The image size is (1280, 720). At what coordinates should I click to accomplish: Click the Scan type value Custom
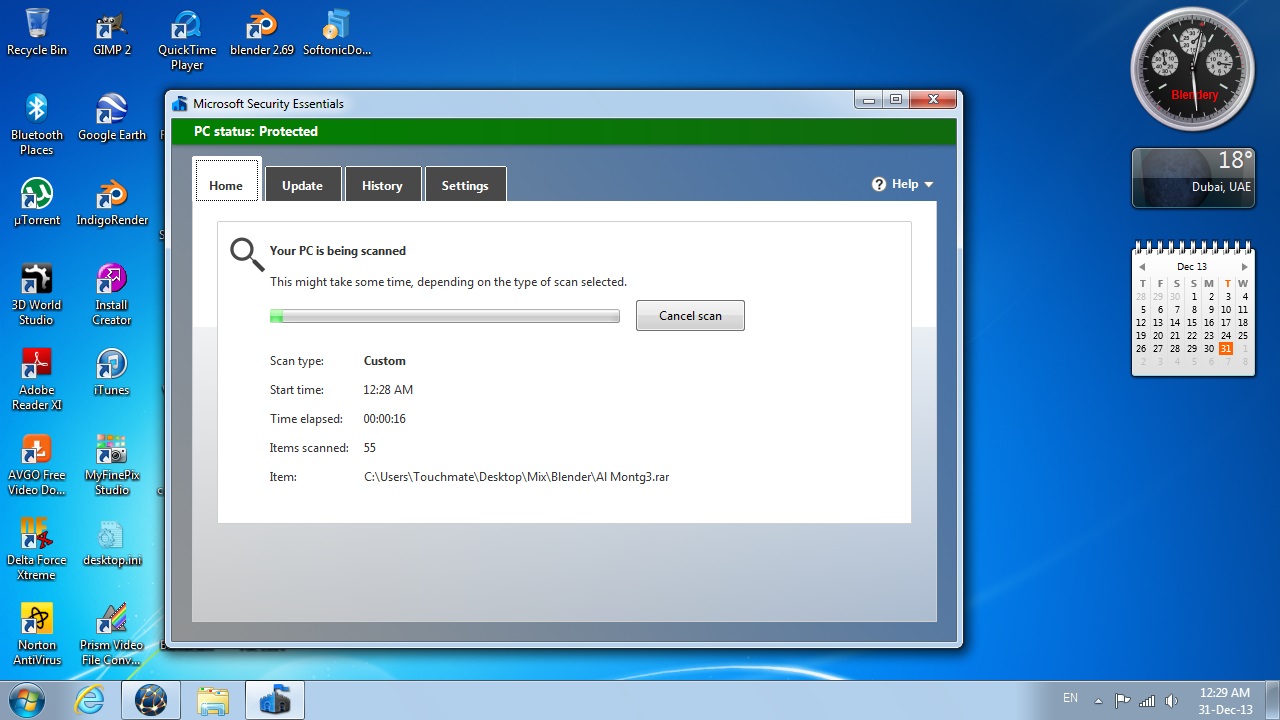click(385, 361)
